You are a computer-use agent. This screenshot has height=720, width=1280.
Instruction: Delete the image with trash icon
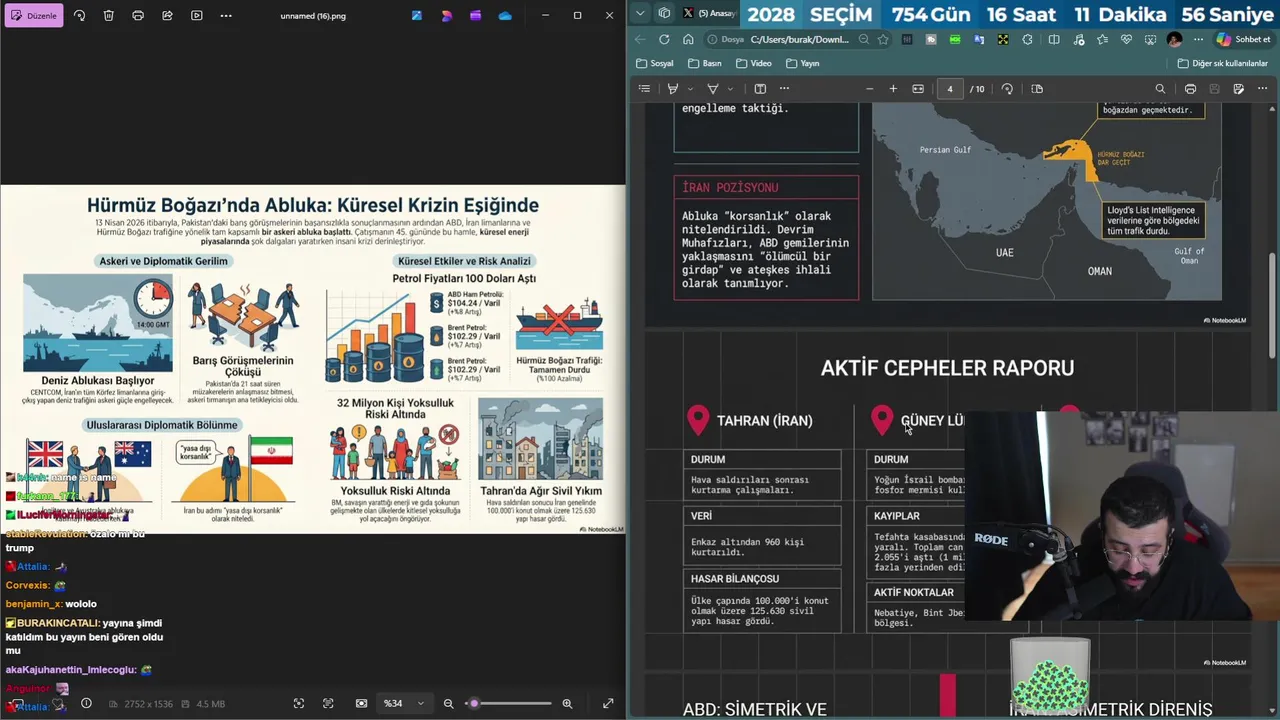(109, 16)
